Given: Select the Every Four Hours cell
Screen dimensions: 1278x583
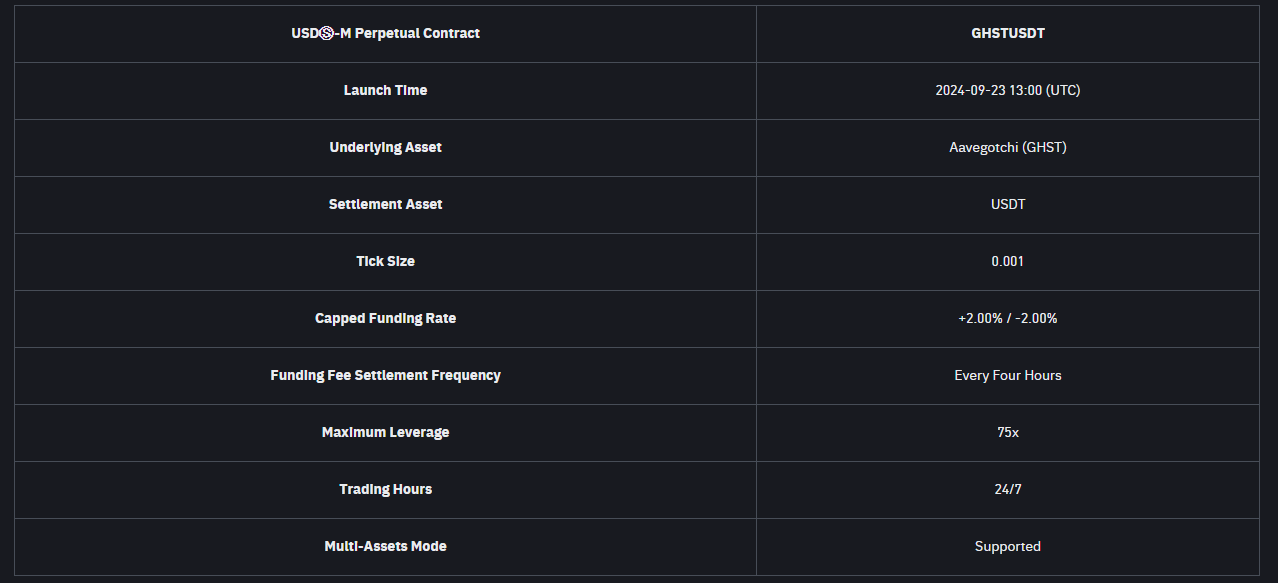Looking at the screenshot, I should [1007, 375].
